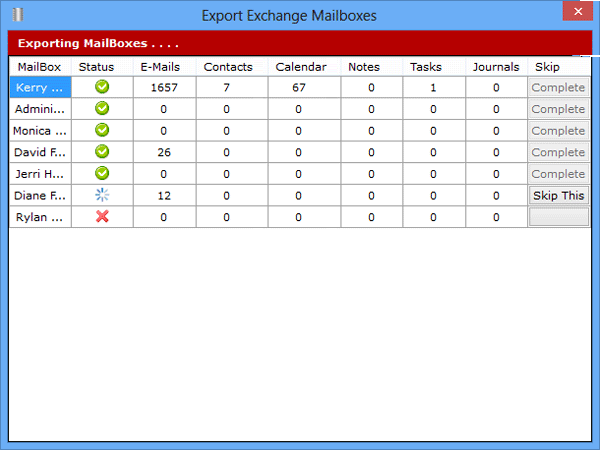
Task: Click the Journals value 0 for Kerry
Action: point(496,88)
